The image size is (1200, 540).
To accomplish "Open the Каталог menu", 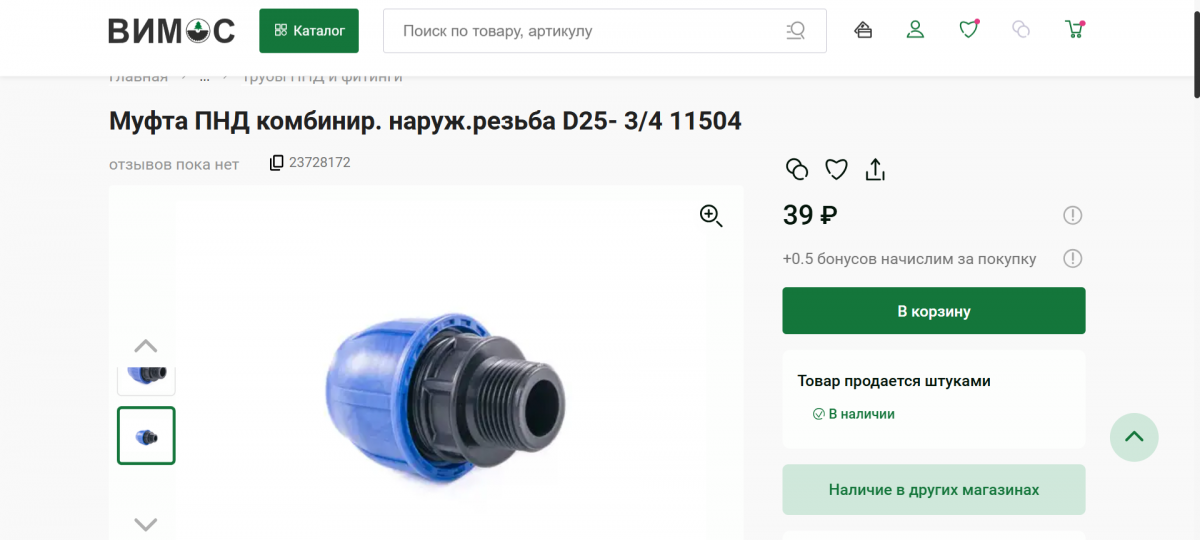I will click(x=309, y=31).
